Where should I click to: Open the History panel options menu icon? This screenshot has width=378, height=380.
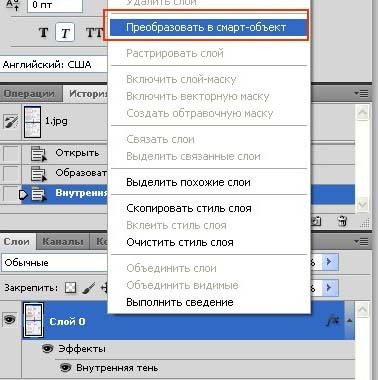(361, 94)
